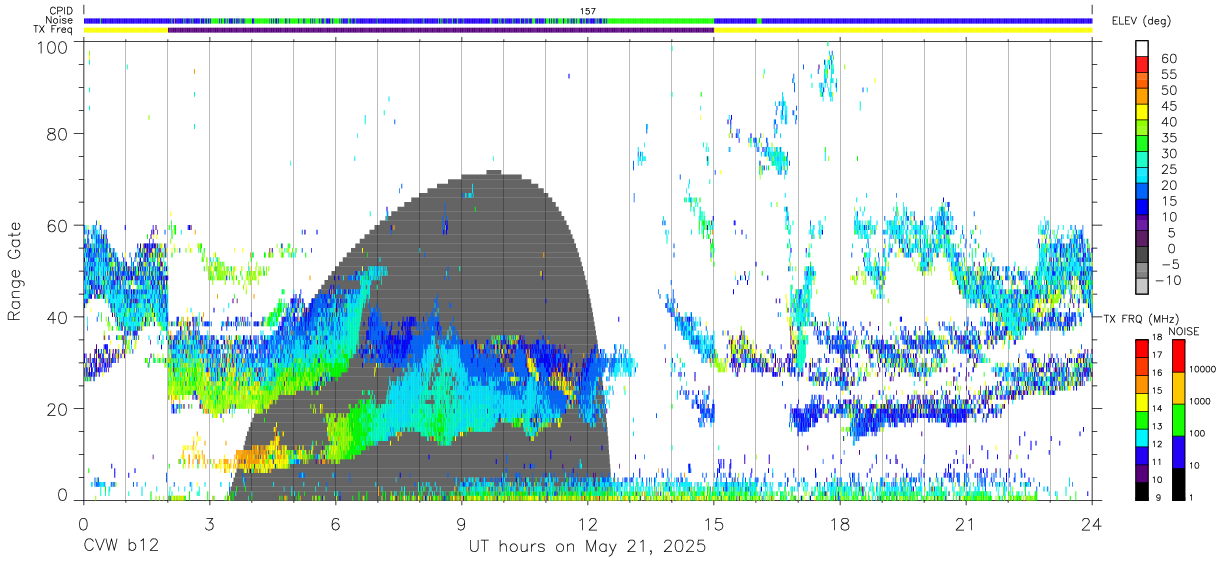The image size is (1228, 567).
Task: Click the red top segment of TX FRQ colorbar
Action: pos(1142,348)
